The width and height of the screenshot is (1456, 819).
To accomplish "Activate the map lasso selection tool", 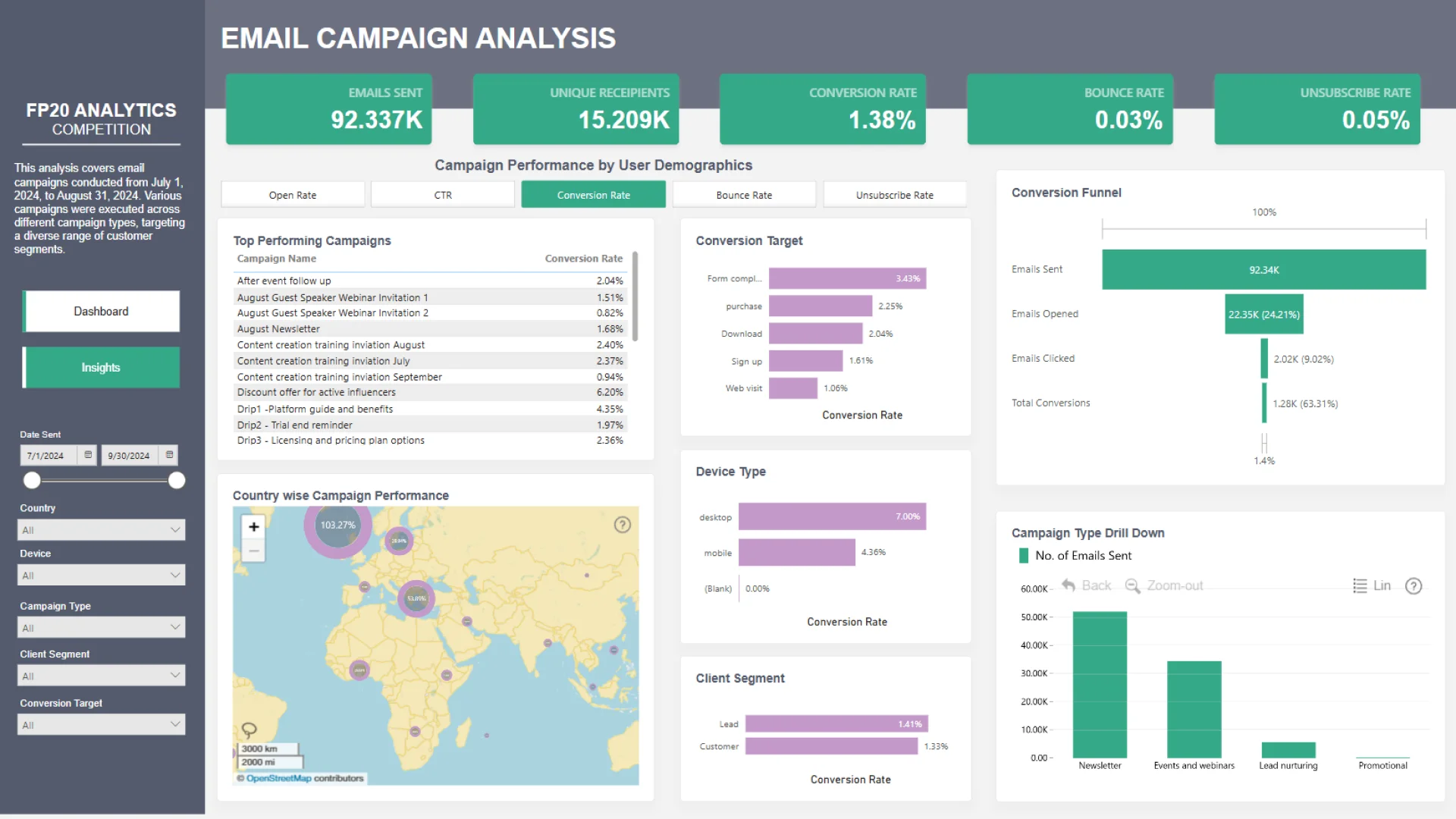I will click(x=249, y=730).
